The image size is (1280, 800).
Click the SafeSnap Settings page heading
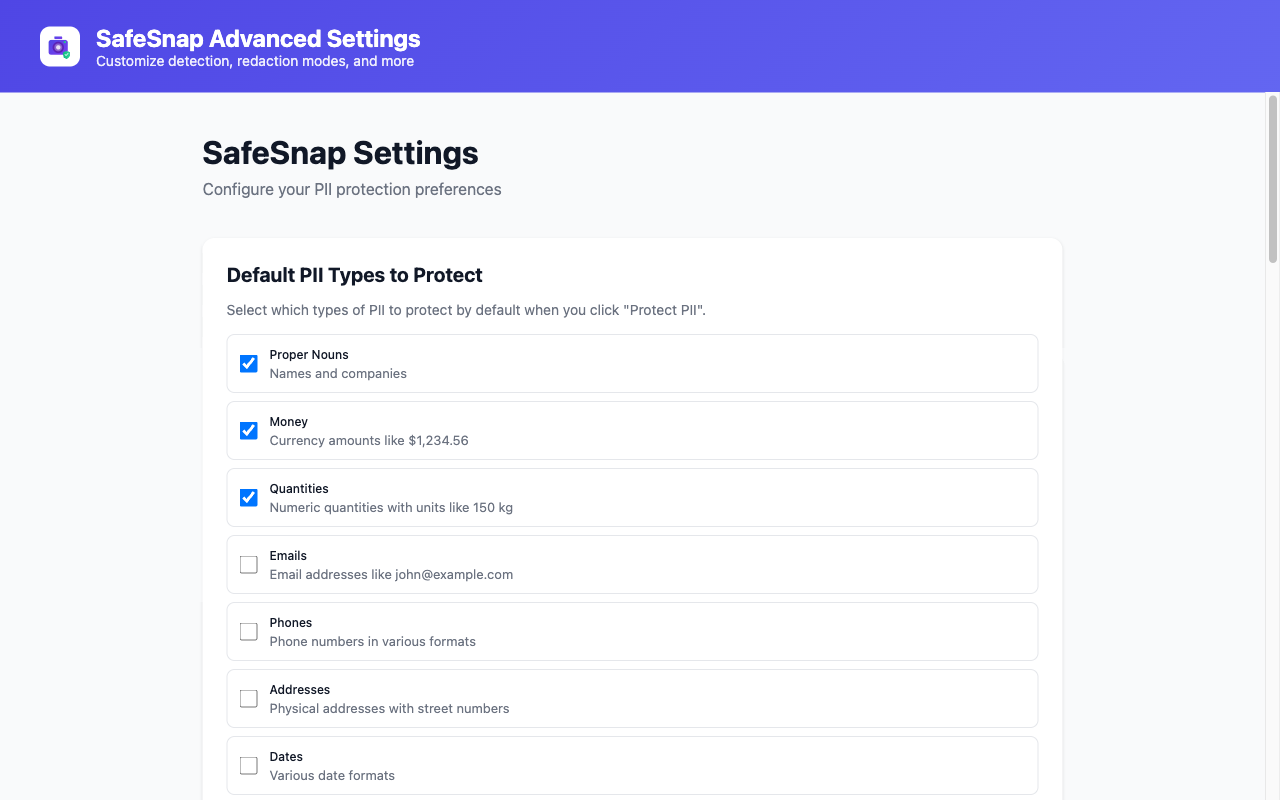(x=340, y=153)
